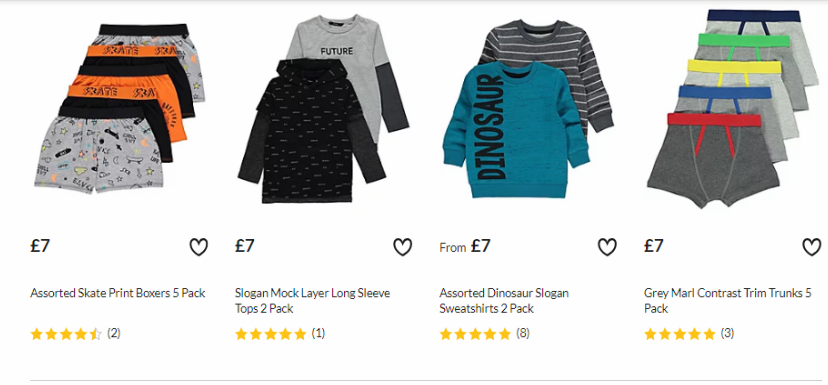Screen dimensions: 828x385
Task: Open Slogan Mock Layer Long Sleeve Tops link
Action: coord(313,301)
